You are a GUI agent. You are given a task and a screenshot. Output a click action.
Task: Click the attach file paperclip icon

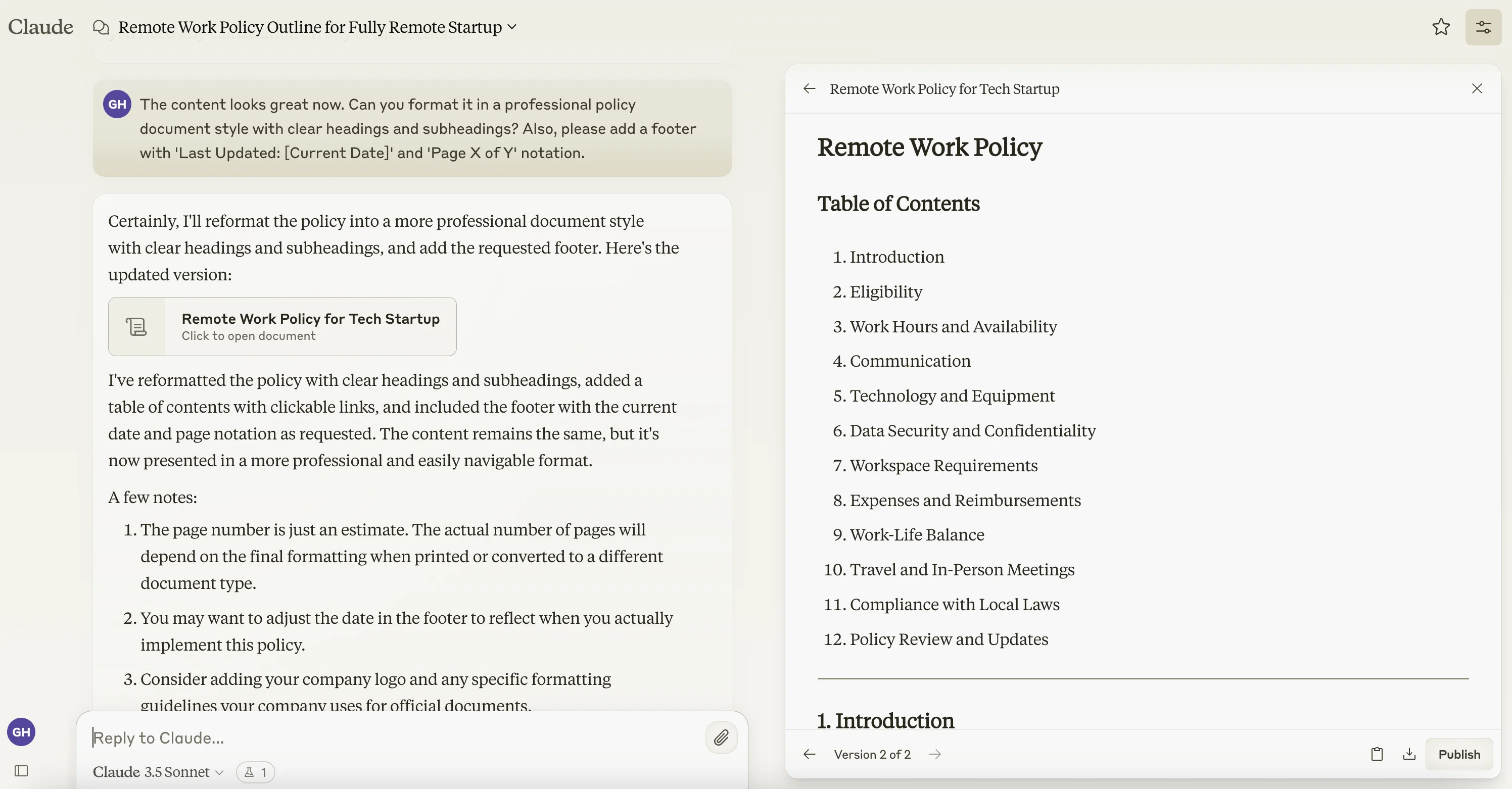tap(721, 737)
